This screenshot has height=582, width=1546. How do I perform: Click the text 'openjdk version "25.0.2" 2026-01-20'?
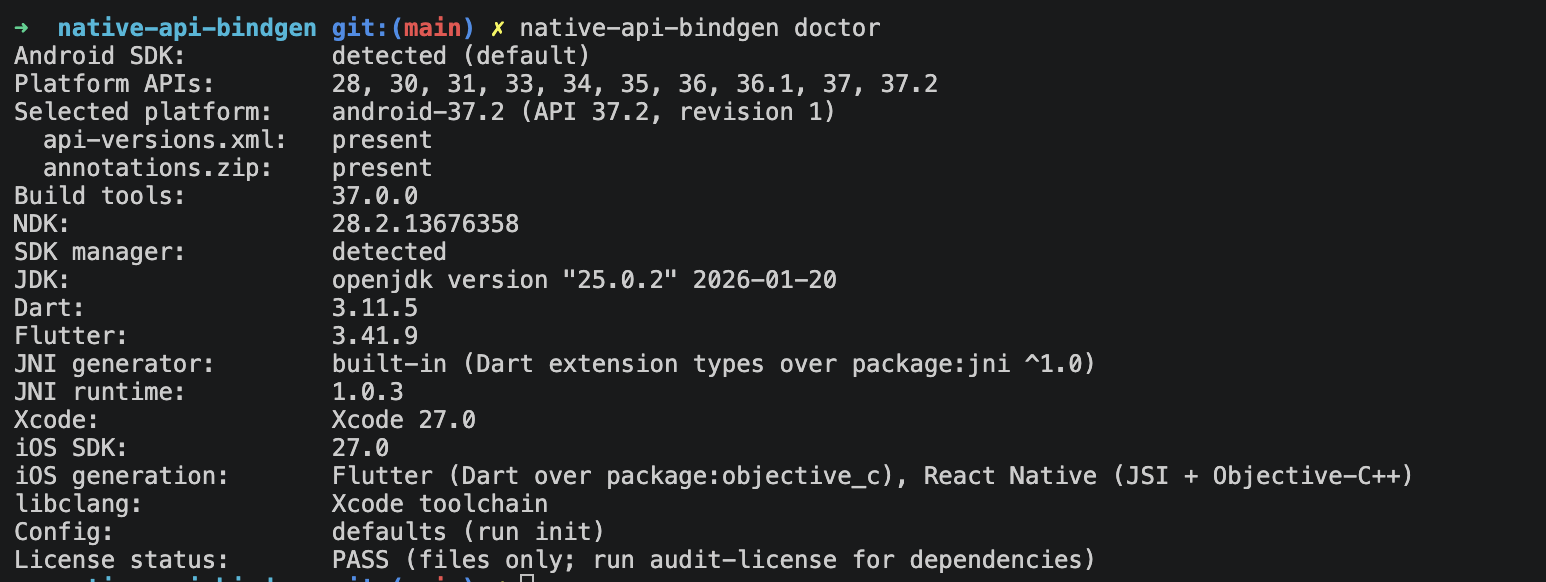584,280
